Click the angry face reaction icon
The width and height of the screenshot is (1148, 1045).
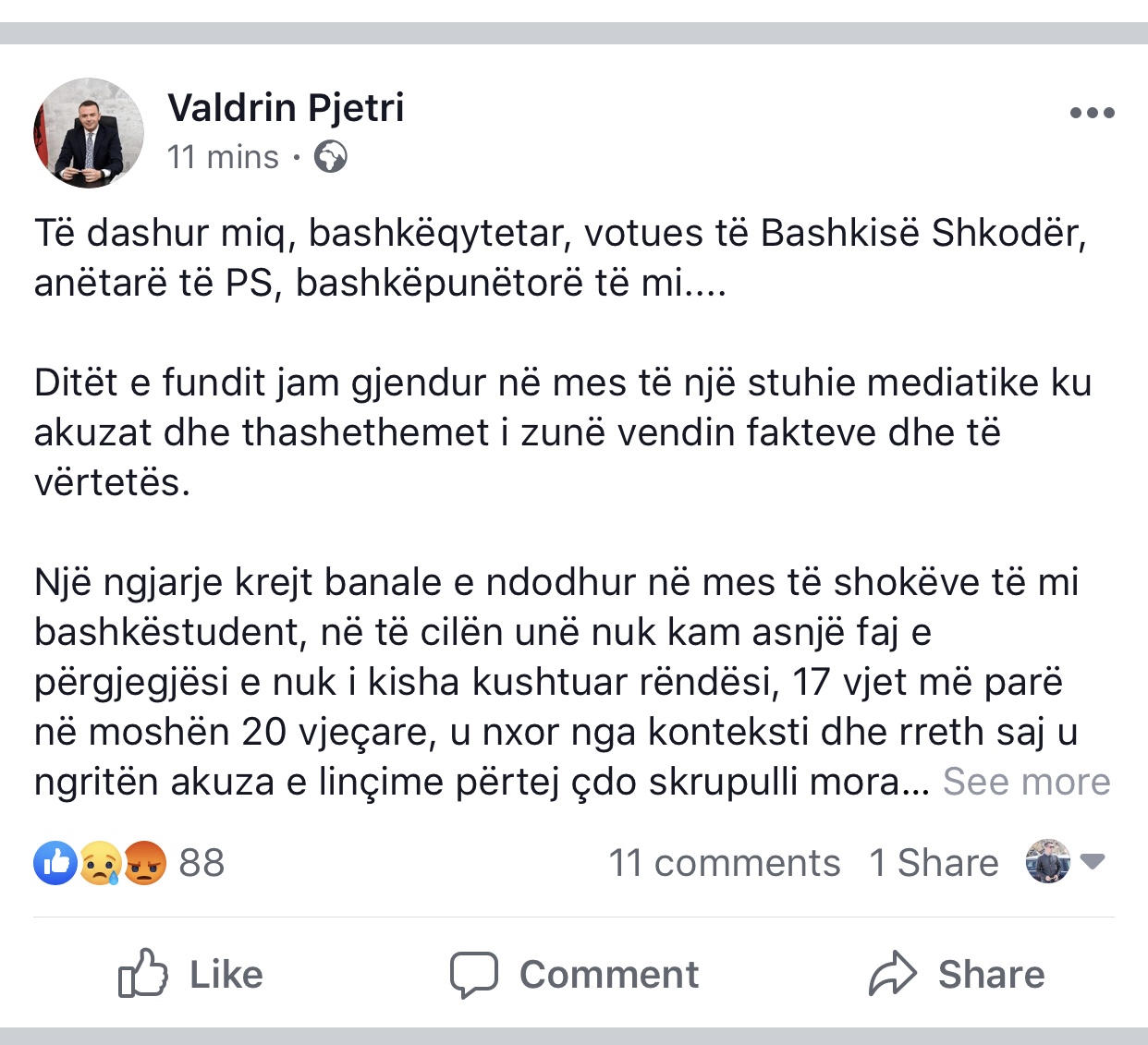(144, 863)
